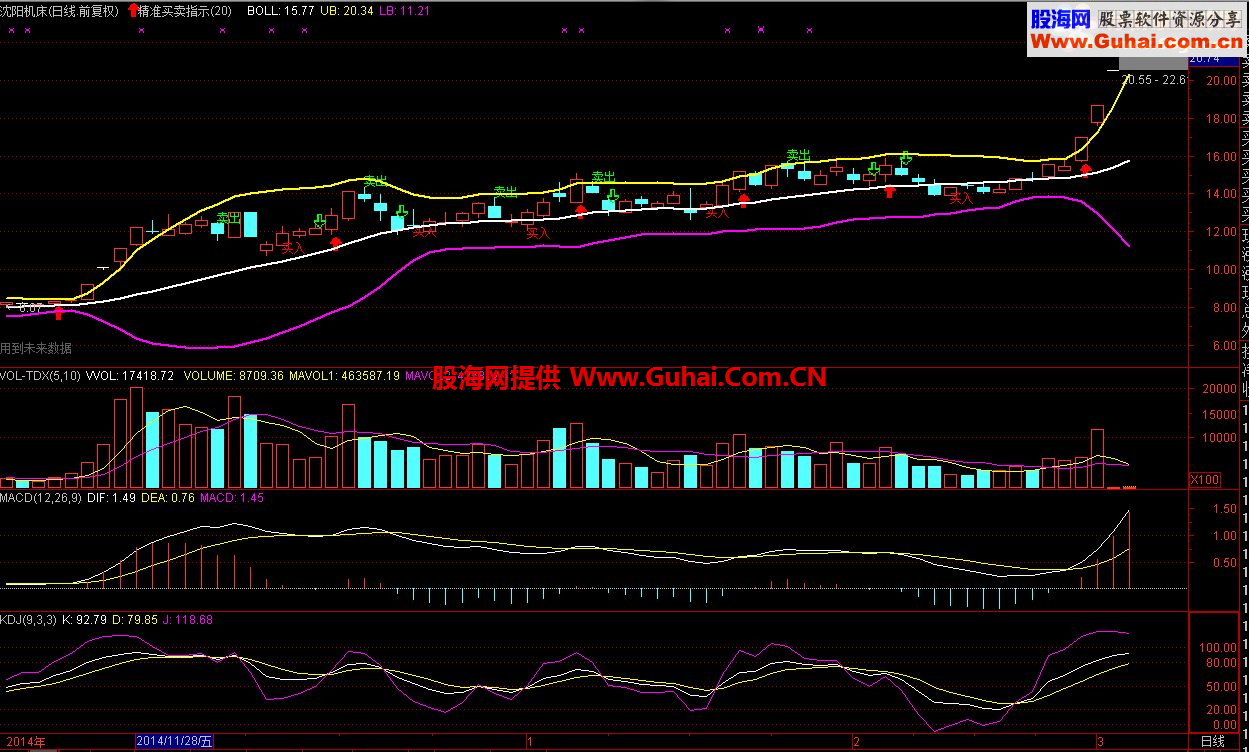Click the red buy arrow near 8.07 low
The height and width of the screenshot is (752, 1249).
coord(59,312)
